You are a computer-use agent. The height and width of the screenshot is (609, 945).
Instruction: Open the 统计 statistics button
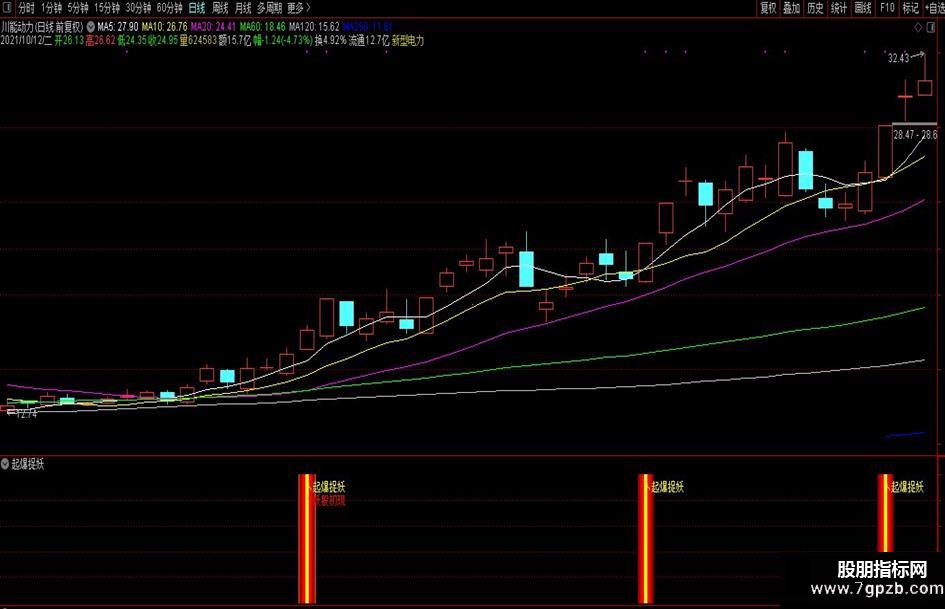[x=839, y=8]
